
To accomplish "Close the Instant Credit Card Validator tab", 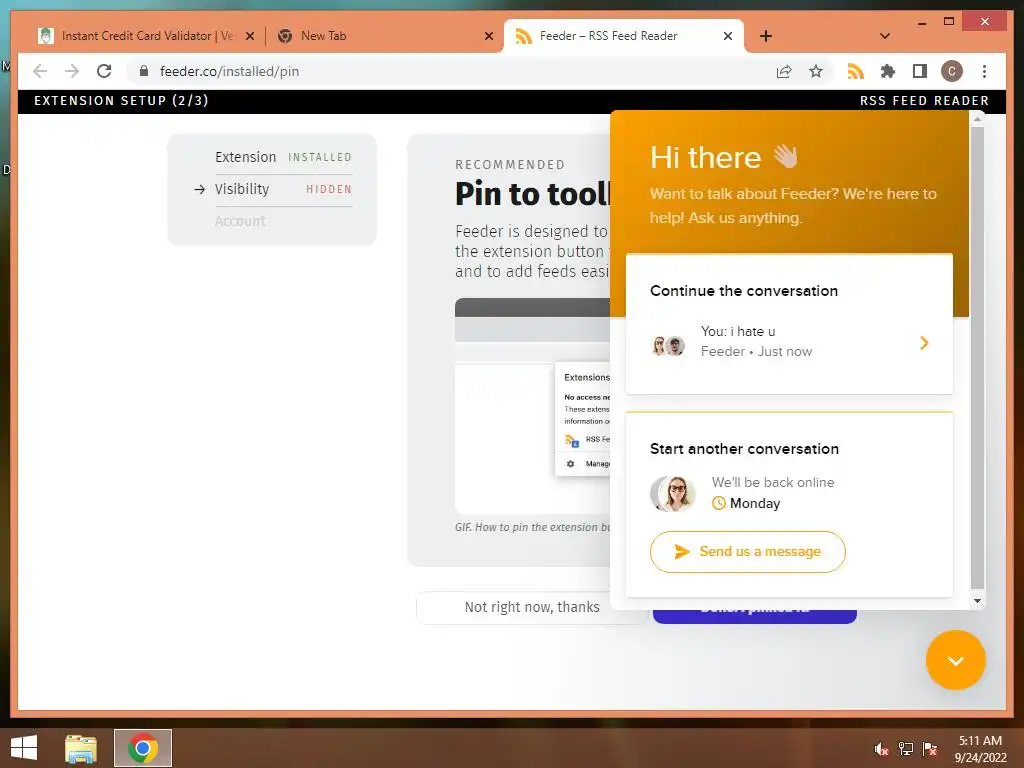I will (x=249, y=36).
